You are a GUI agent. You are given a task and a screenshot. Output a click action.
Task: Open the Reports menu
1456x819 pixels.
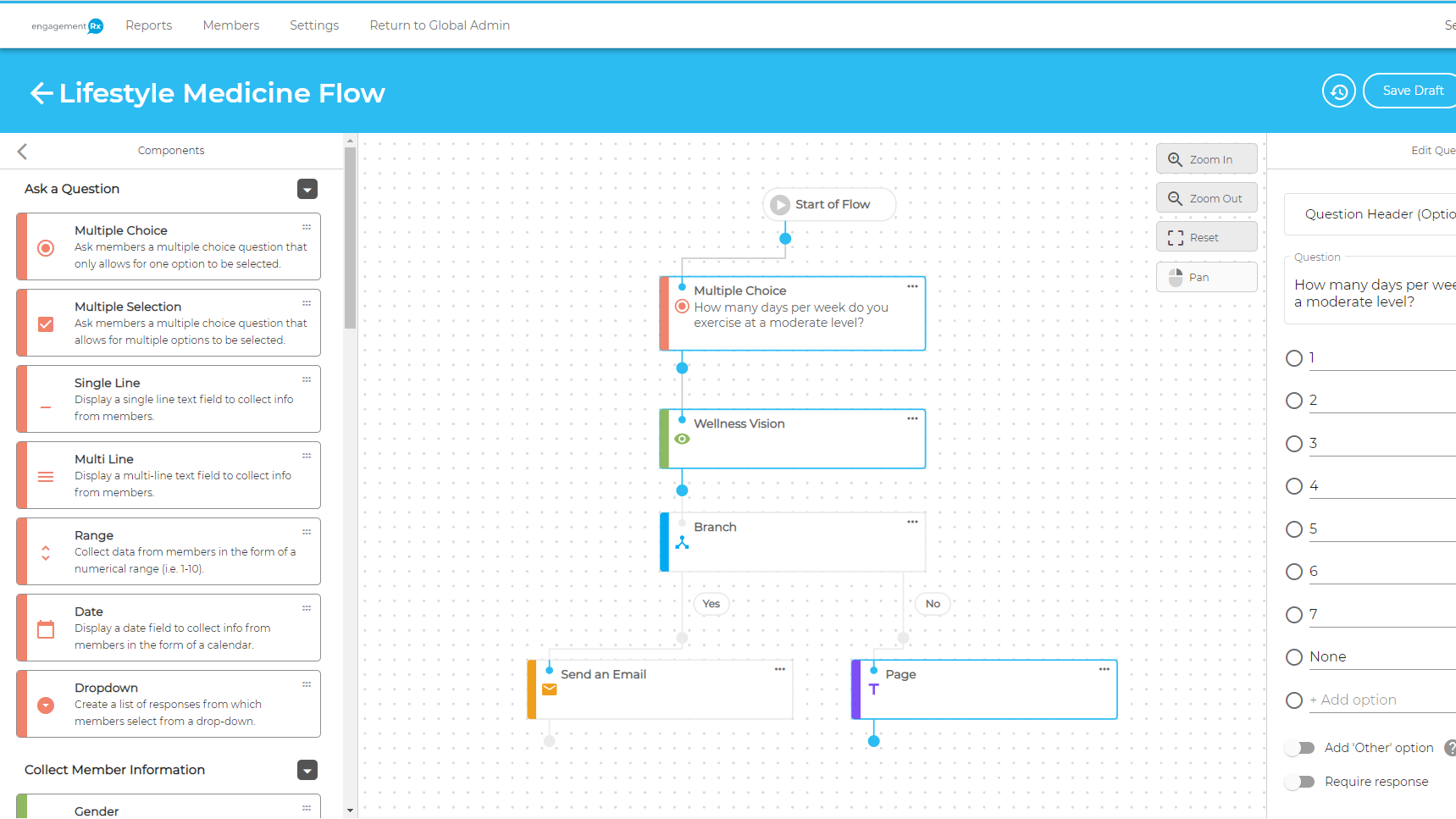pyautogui.click(x=148, y=25)
